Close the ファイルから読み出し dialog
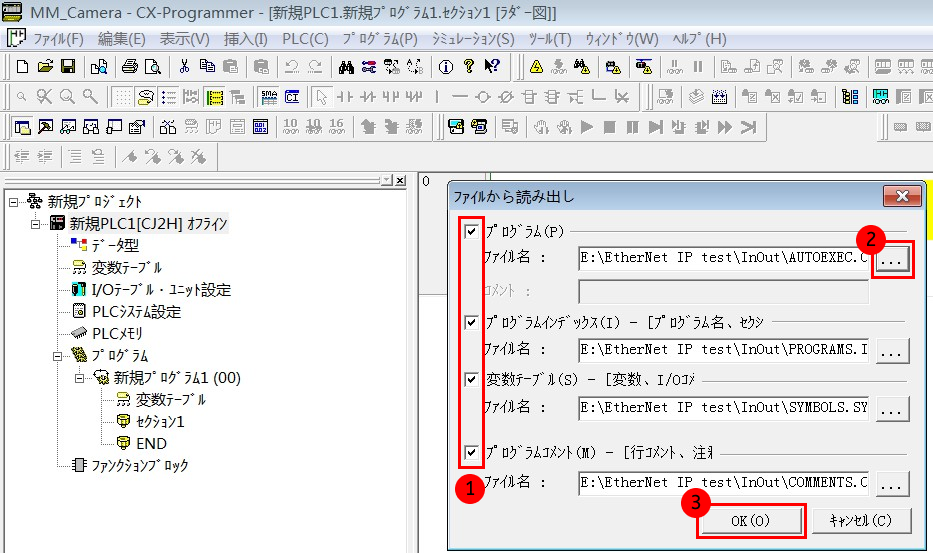 [902, 196]
